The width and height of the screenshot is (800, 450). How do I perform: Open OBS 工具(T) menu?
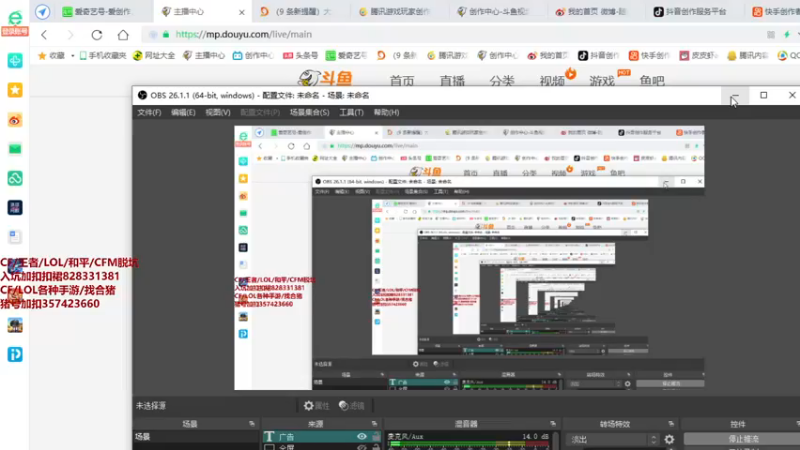[352, 112]
